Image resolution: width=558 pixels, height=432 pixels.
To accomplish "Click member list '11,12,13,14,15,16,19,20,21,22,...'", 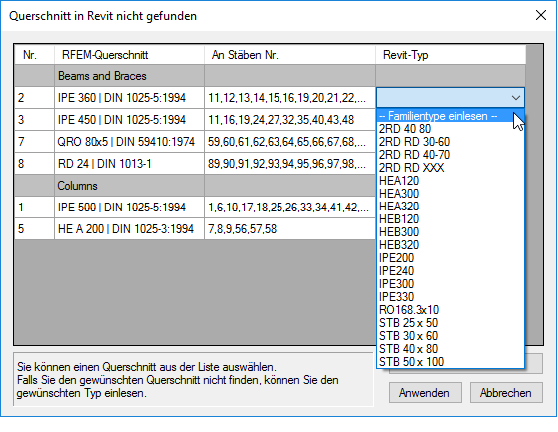I will click(x=290, y=98).
